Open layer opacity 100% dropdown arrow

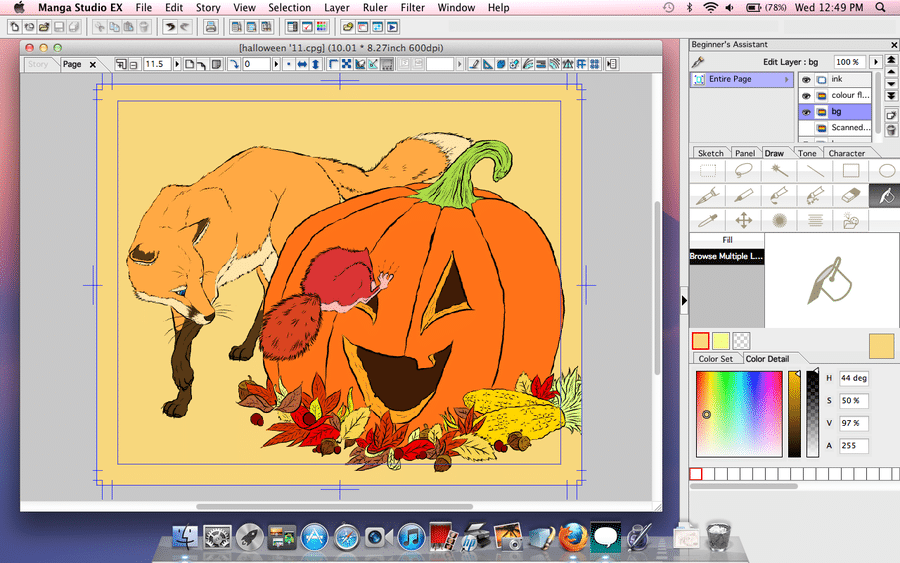(875, 62)
